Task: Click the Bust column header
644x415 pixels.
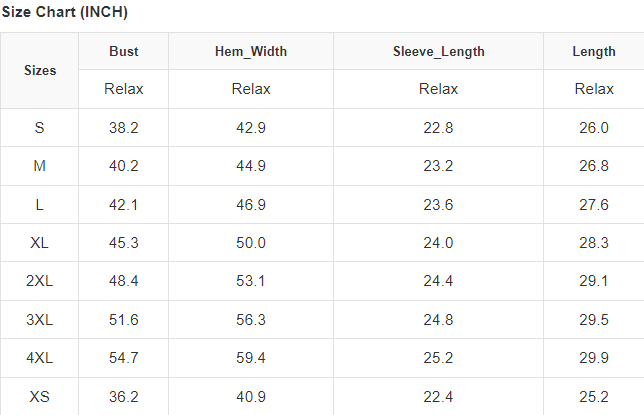Action: coord(124,52)
